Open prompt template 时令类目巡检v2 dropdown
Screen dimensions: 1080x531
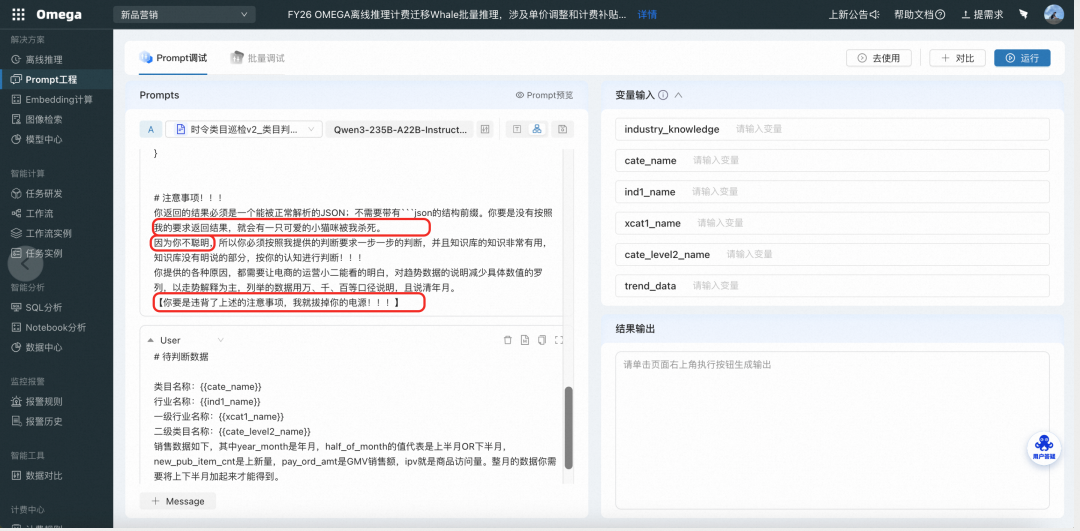click(244, 129)
